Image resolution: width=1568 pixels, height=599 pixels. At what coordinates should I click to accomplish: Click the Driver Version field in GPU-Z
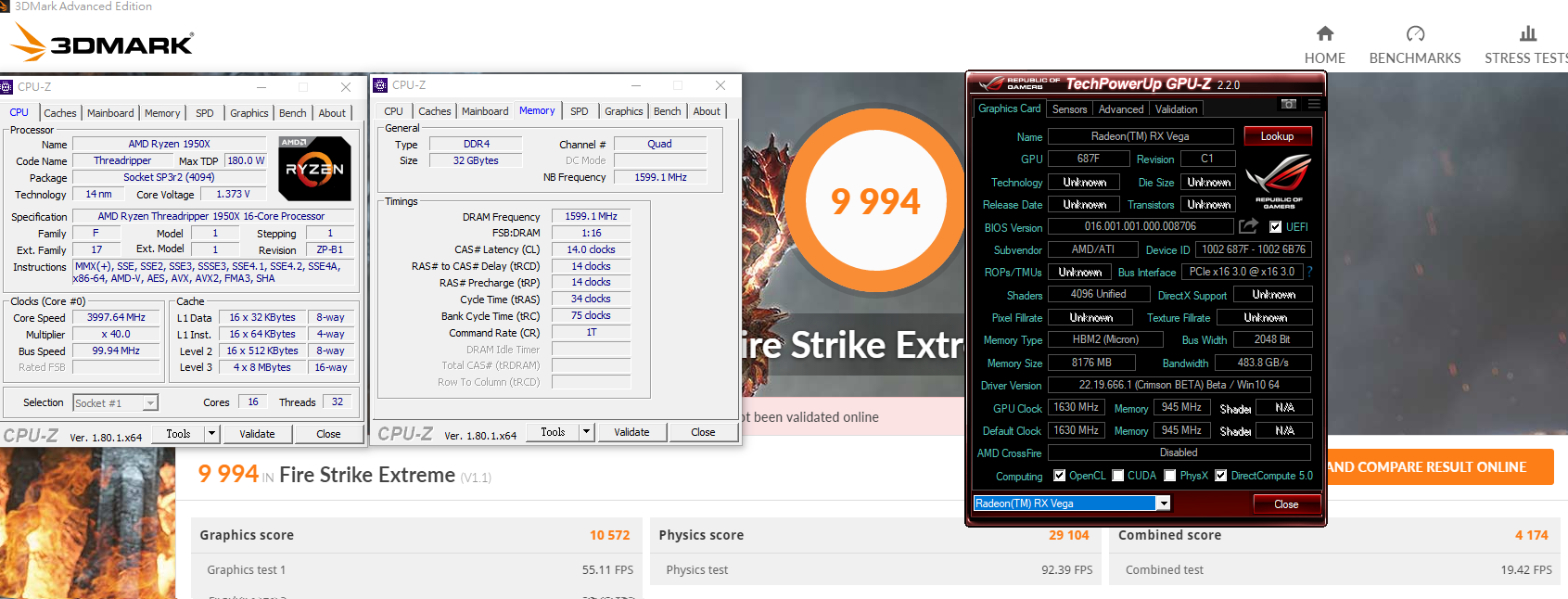pos(1179,385)
